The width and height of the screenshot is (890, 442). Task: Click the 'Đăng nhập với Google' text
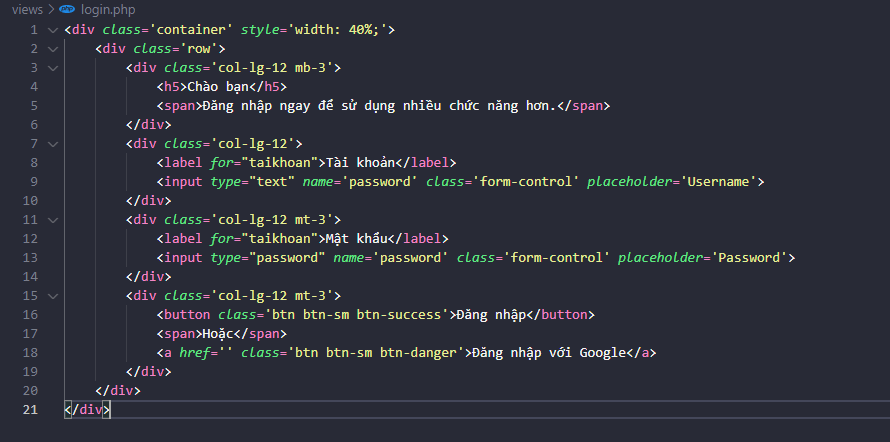553,352
